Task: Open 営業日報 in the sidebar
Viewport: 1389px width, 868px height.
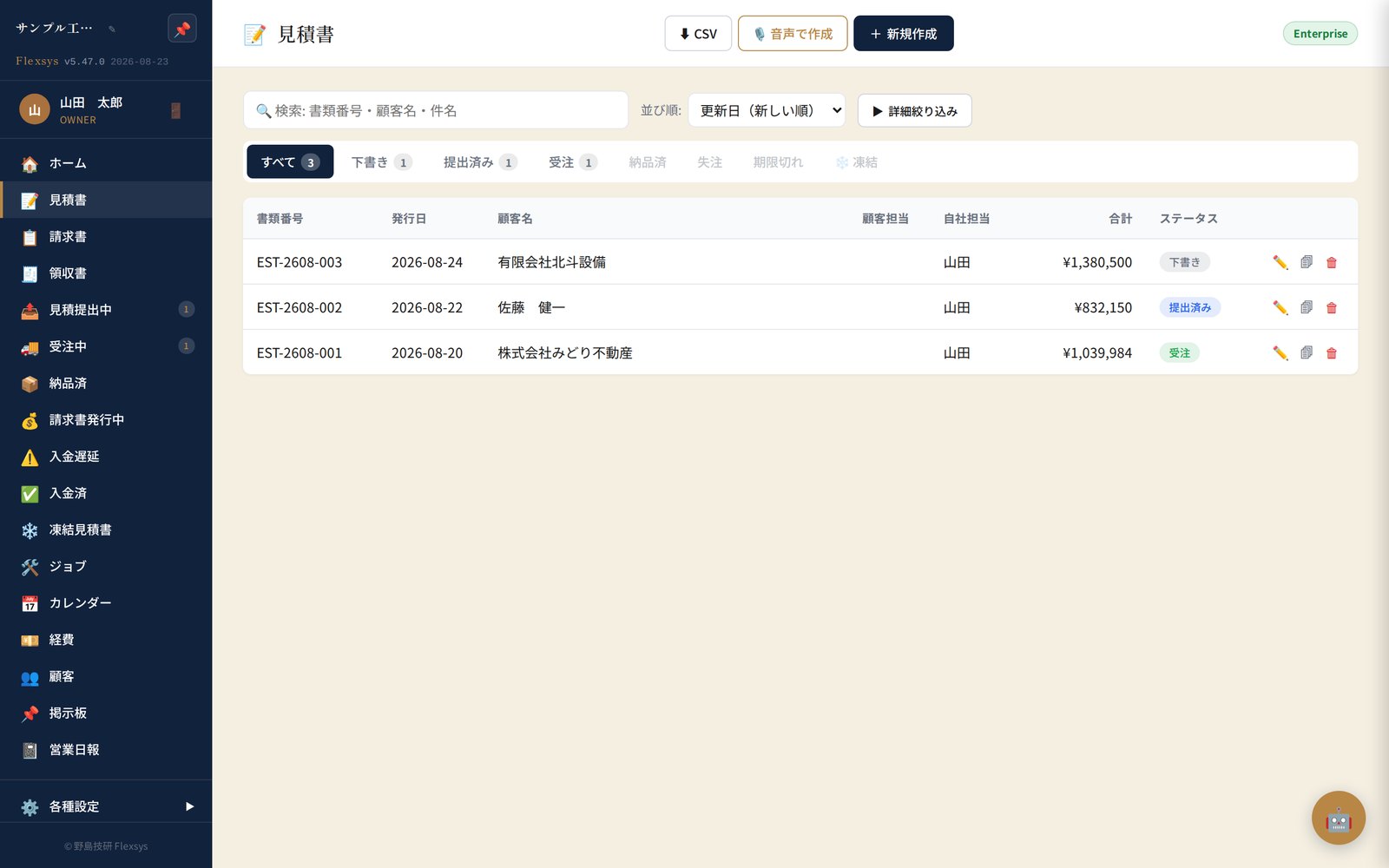Action: [x=106, y=749]
